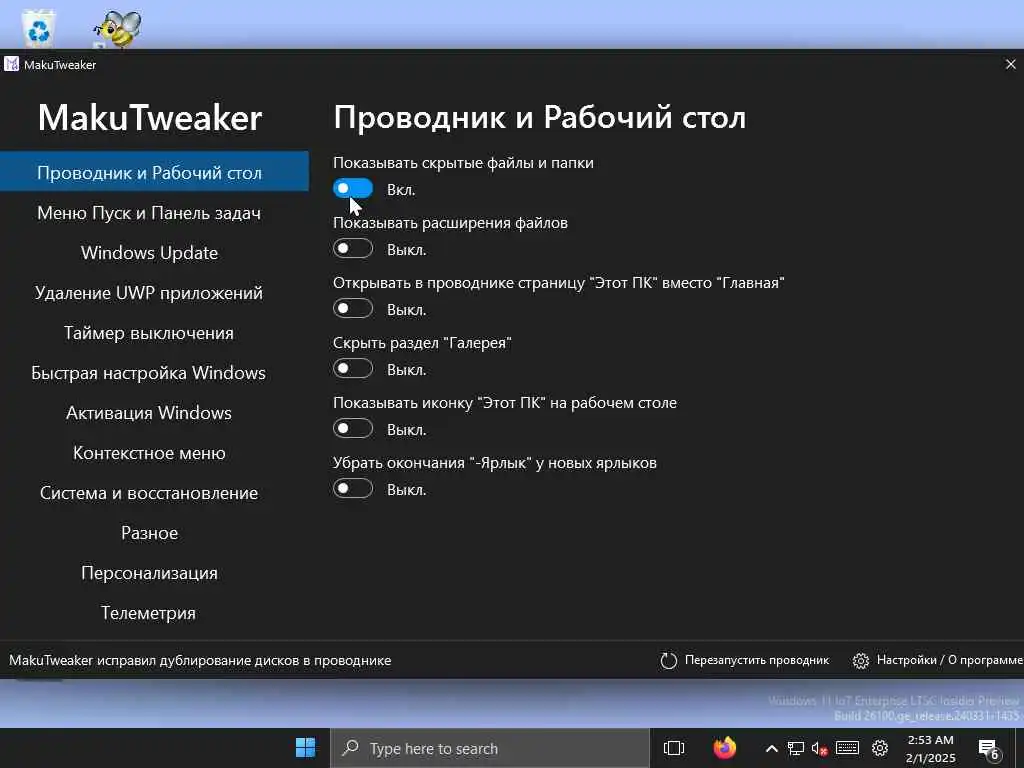Open the "Разное" section
Image resolution: width=1024 pixels, height=768 pixels.
[x=149, y=533]
